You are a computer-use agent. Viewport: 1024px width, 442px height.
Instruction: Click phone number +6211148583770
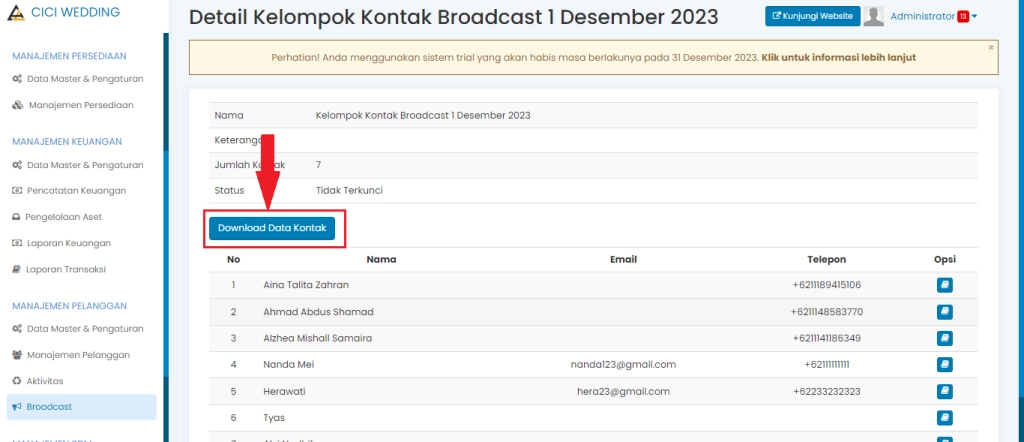[827, 312]
